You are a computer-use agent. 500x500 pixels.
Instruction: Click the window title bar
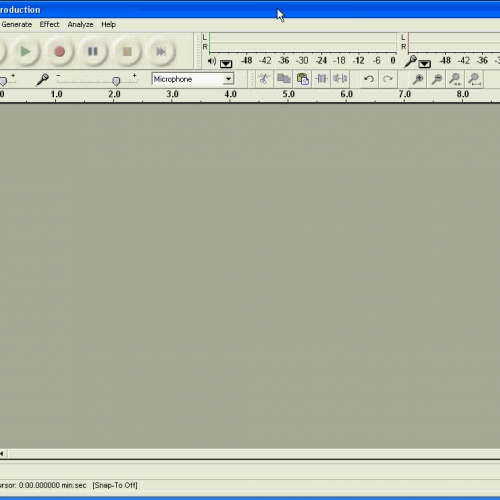[x=250, y=10]
